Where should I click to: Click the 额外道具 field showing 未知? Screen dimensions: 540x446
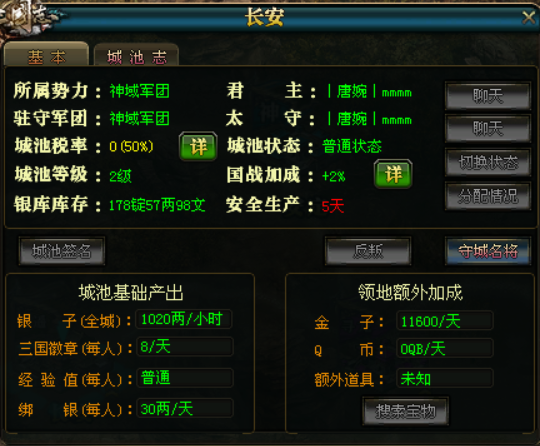pyautogui.click(x=445, y=378)
